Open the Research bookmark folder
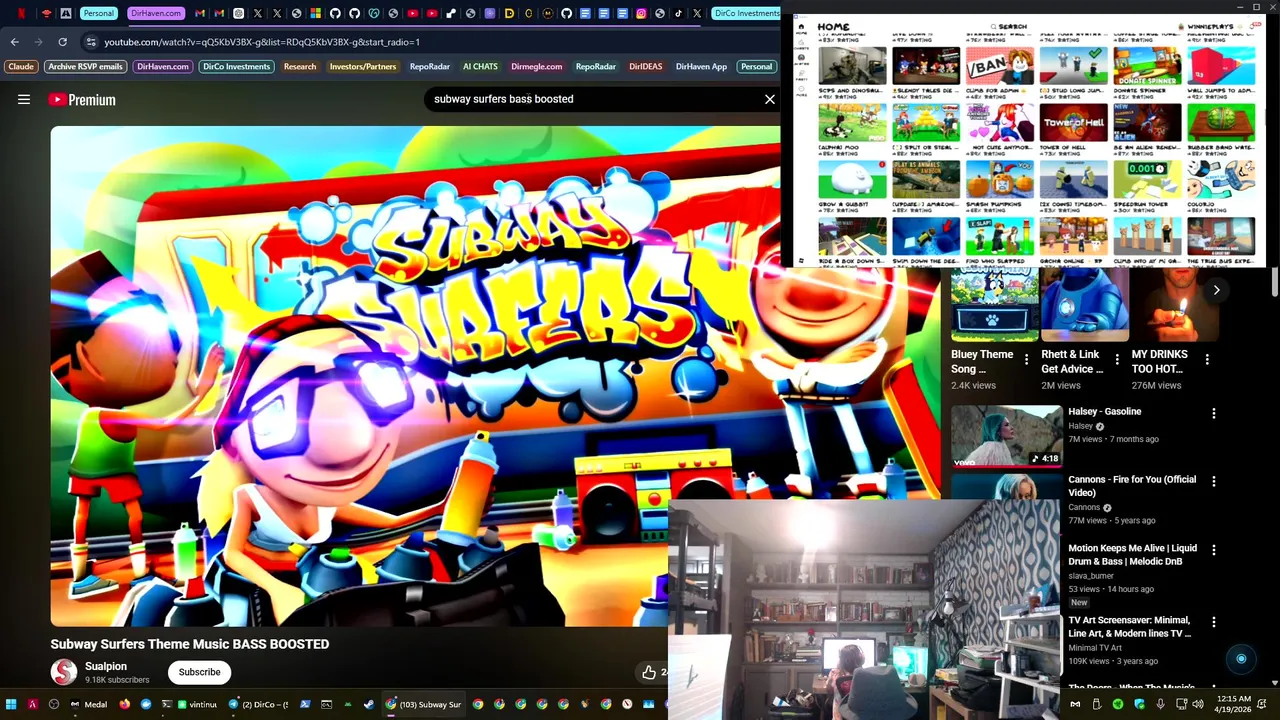Viewport: 1280px width, 720px height. click(x=300, y=66)
